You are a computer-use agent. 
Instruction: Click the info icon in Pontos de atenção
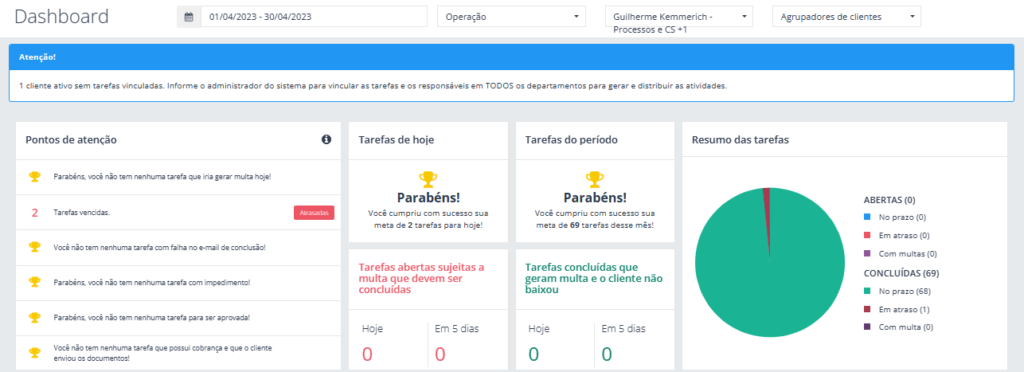coord(327,139)
